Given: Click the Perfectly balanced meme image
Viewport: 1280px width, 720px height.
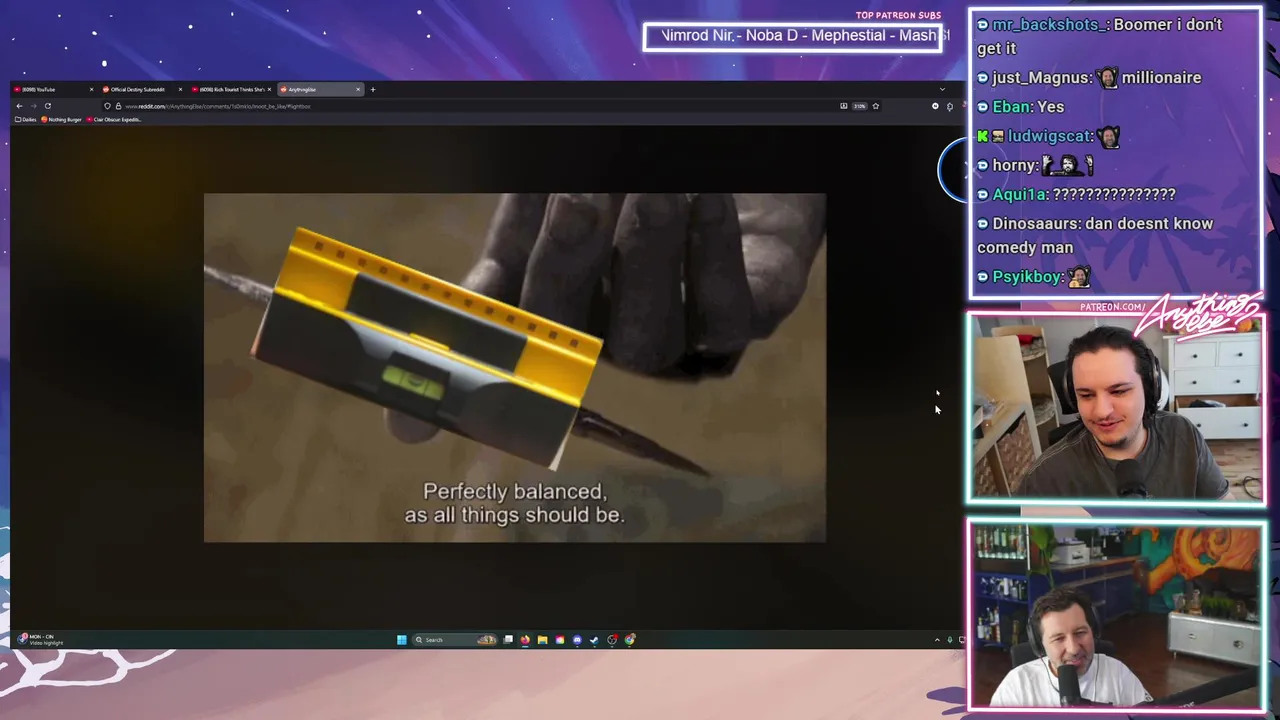Looking at the screenshot, I should pyautogui.click(x=515, y=368).
